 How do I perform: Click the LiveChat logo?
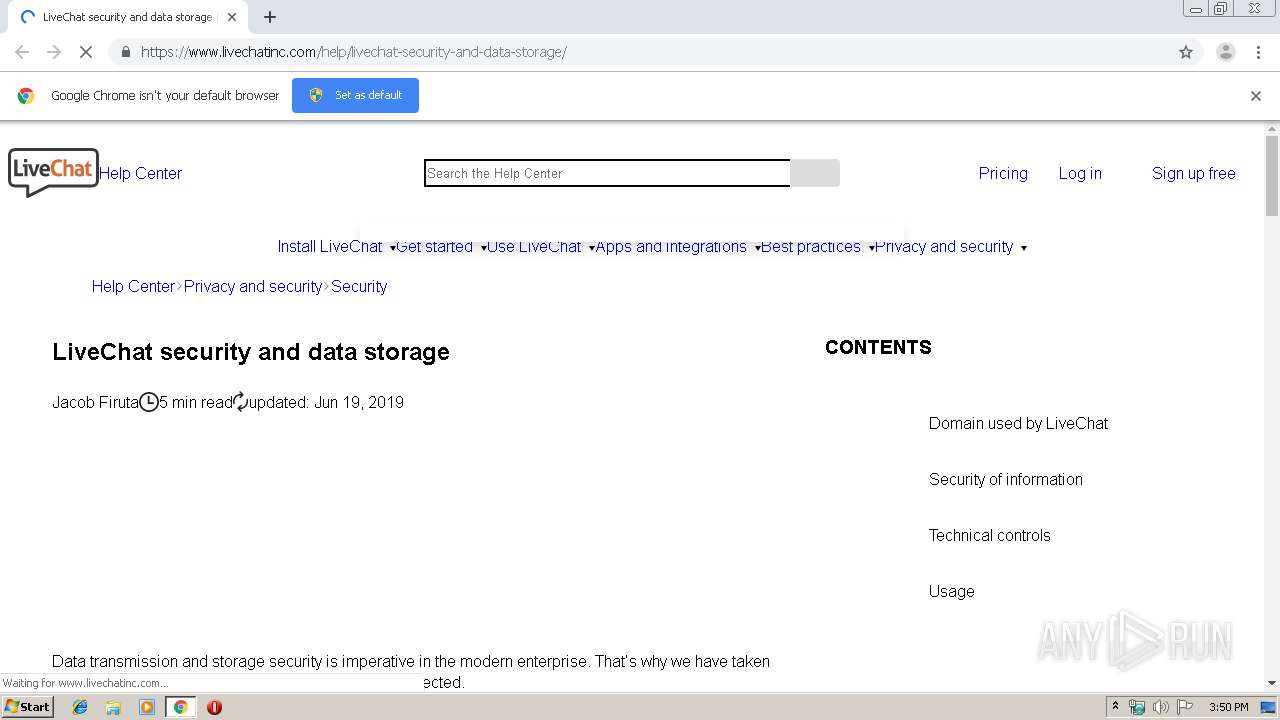pyautogui.click(x=53, y=172)
